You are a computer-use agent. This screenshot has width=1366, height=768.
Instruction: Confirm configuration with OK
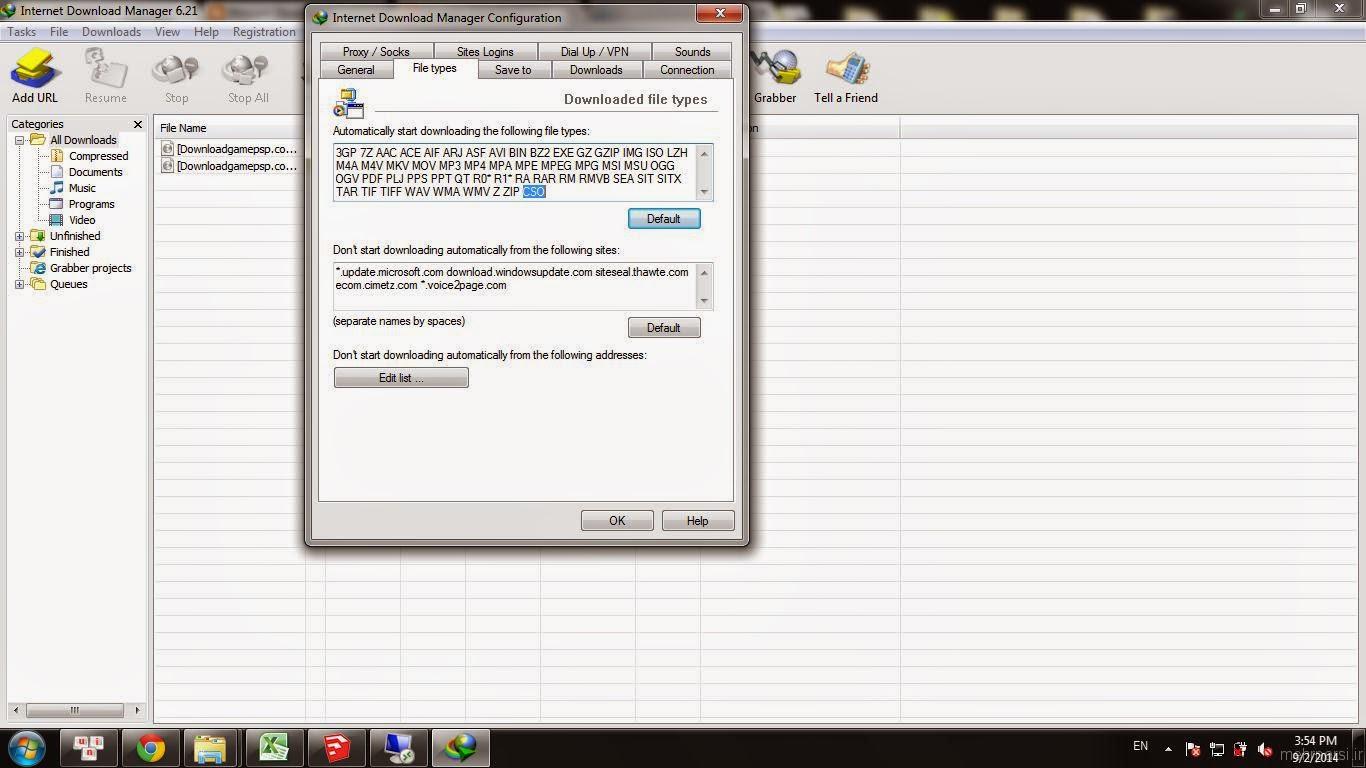coord(617,520)
